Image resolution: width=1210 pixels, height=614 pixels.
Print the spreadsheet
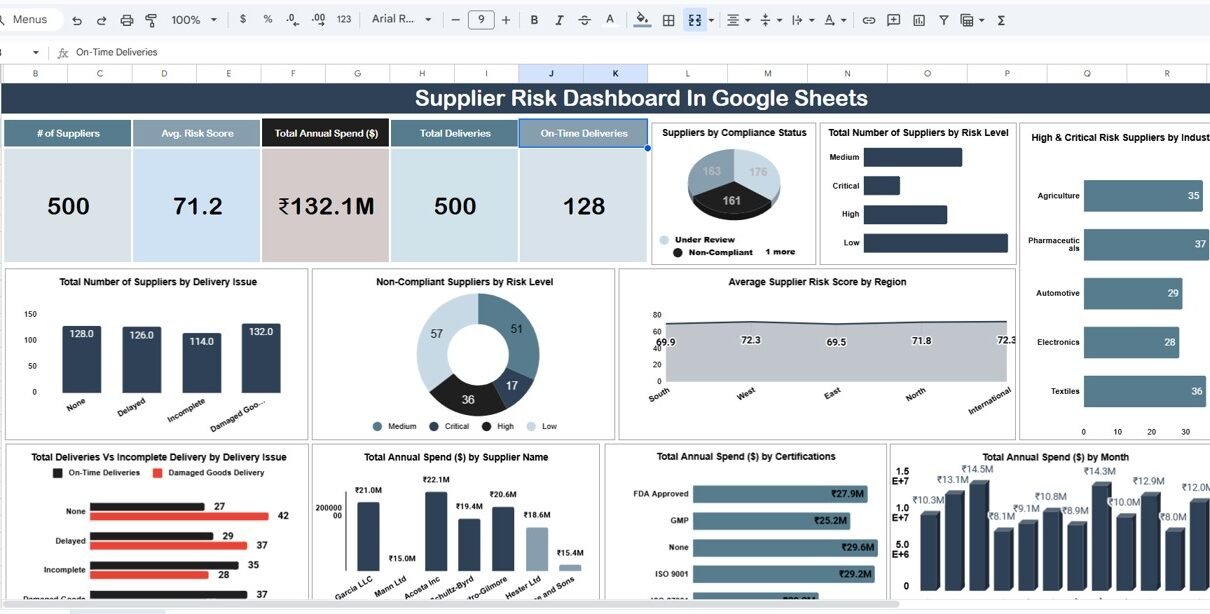126,20
